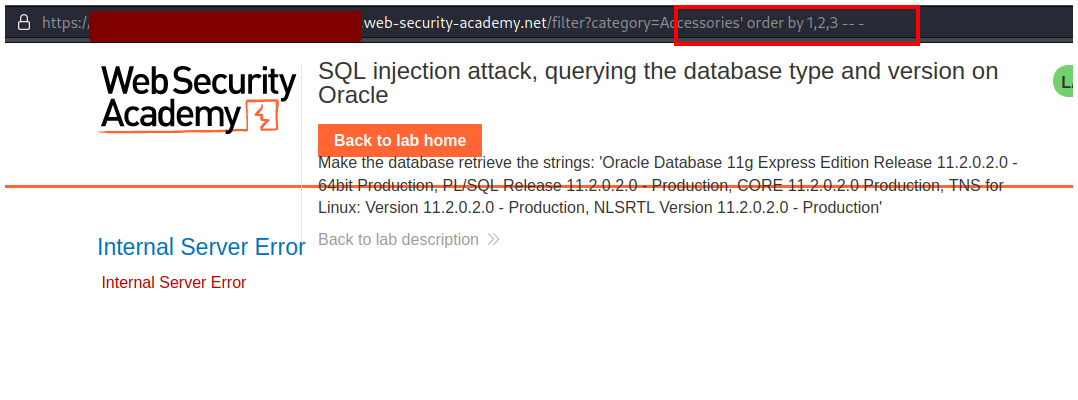Viewport: 1078px width, 400px height.
Task: Click the green lab status badge
Action: 1065,82
